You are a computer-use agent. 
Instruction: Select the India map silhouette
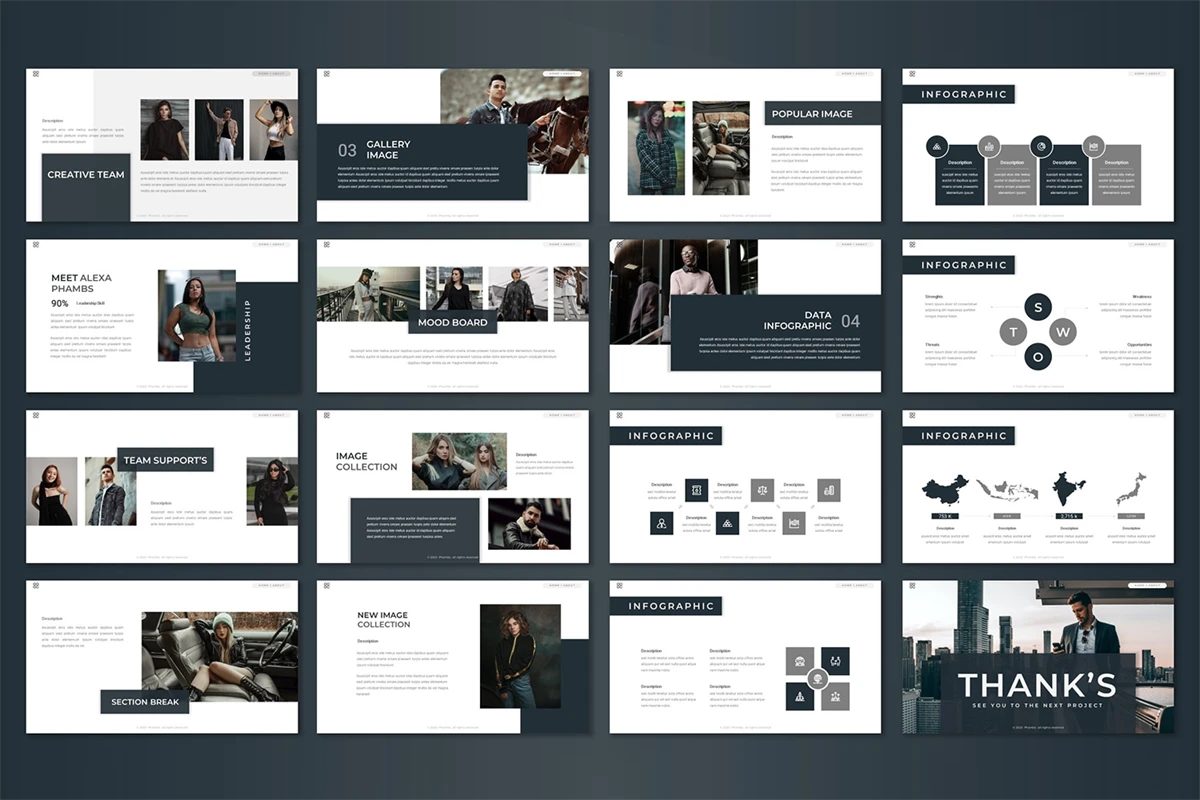1068,490
